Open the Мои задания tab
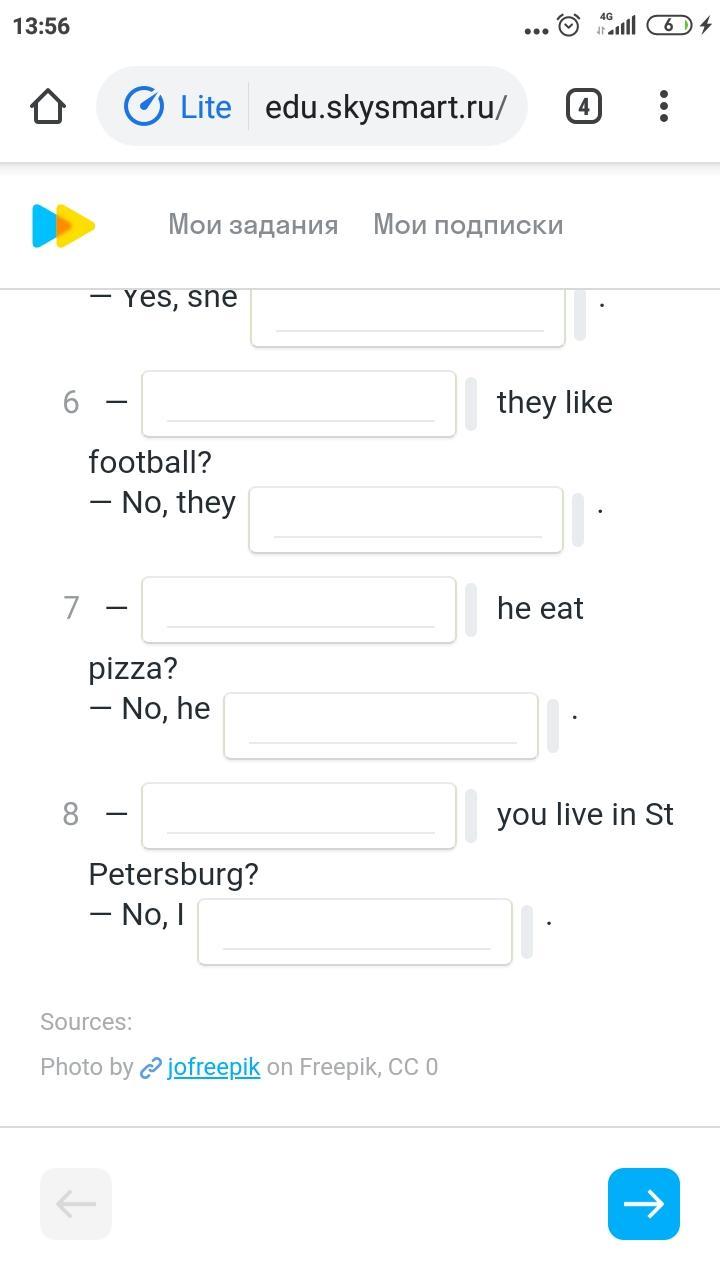Screen dimensions: 720x1280 (x=253, y=225)
